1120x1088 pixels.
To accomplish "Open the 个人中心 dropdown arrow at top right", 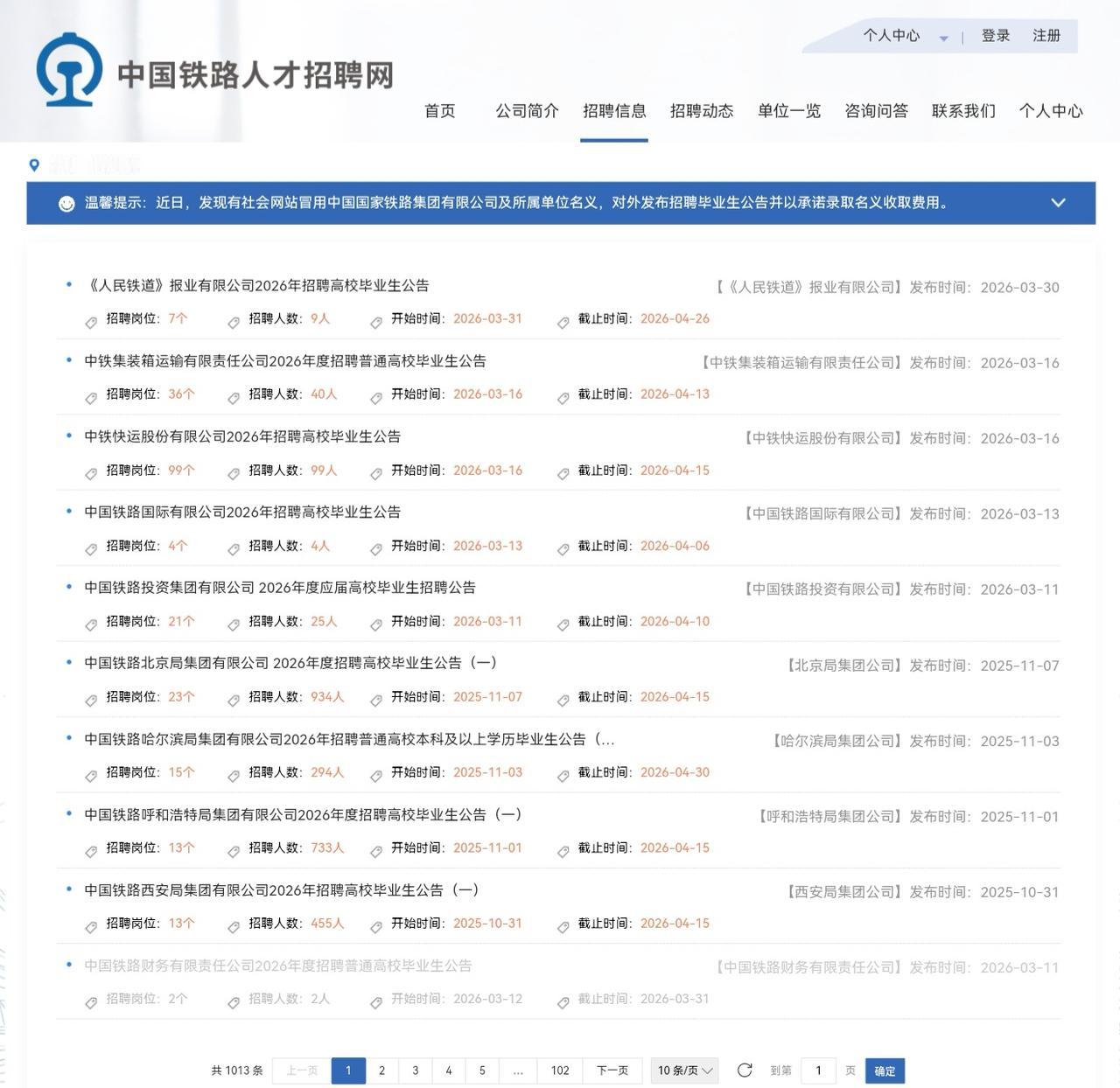I will 943,38.
